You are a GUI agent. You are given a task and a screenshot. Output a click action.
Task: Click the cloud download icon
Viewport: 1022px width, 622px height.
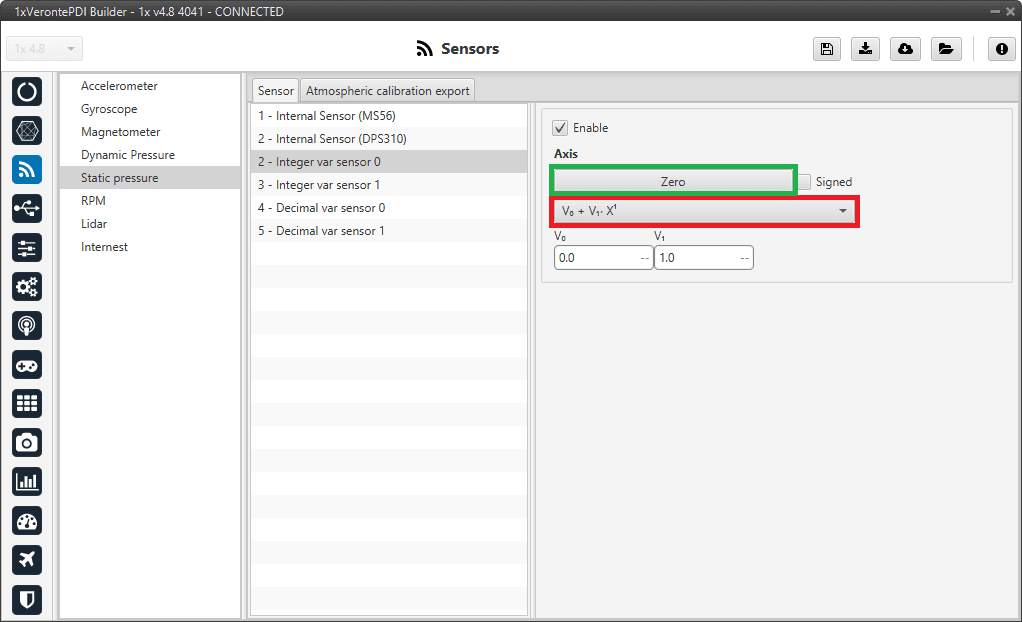pos(905,49)
